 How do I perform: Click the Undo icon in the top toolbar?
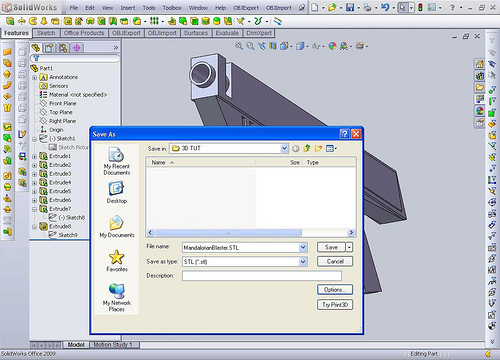click(385, 7)
